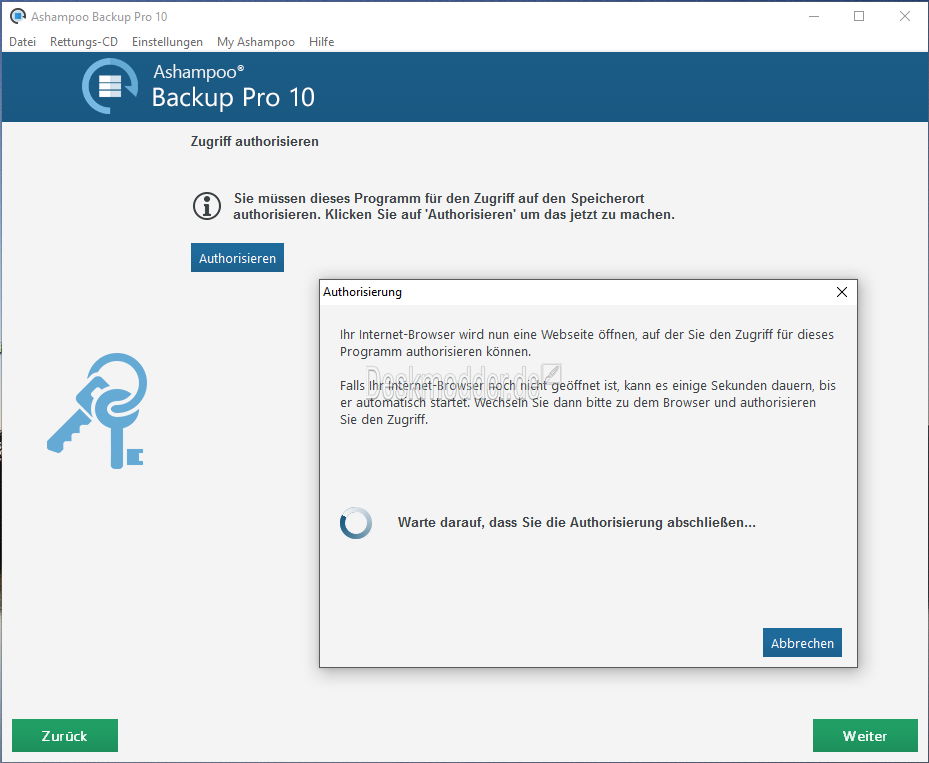The height and width of the screenshot is (763, 929).
Task: Click the Ashampoo Backup Pro logo icon
Action: point(110,86)
